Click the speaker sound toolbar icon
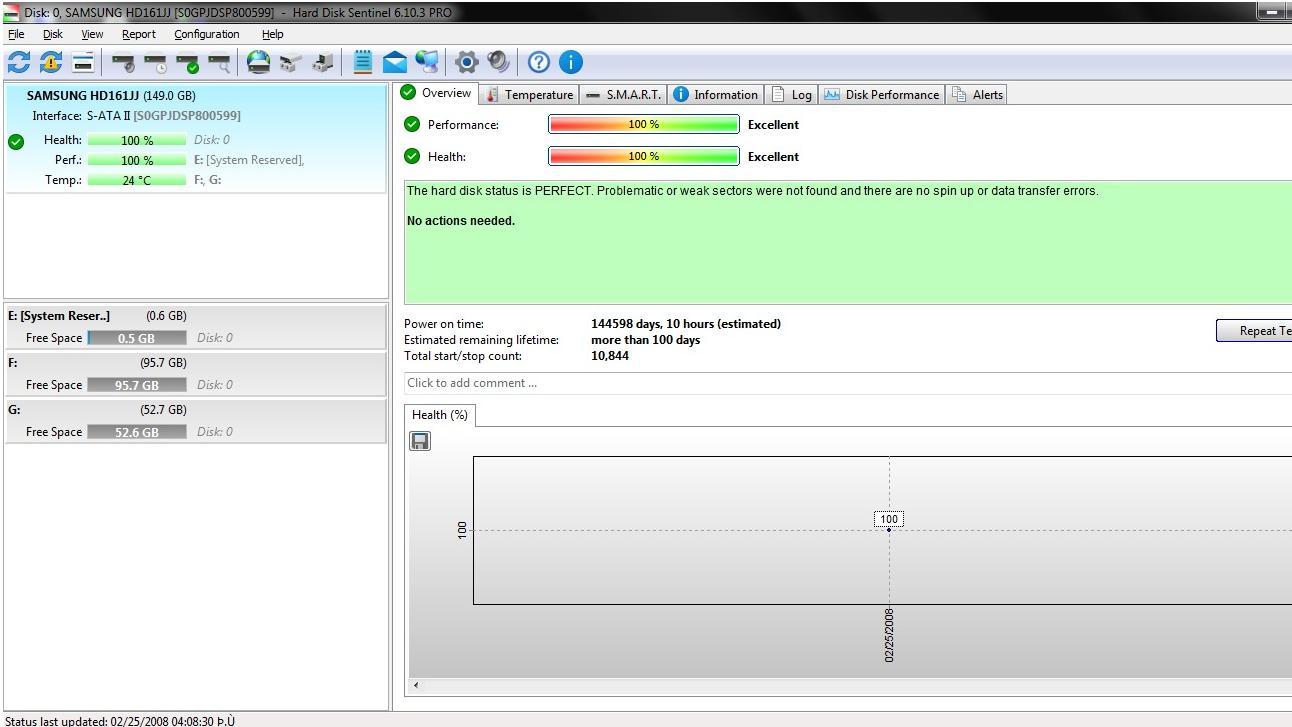1292x727 pixels. [x=499, y=63]
